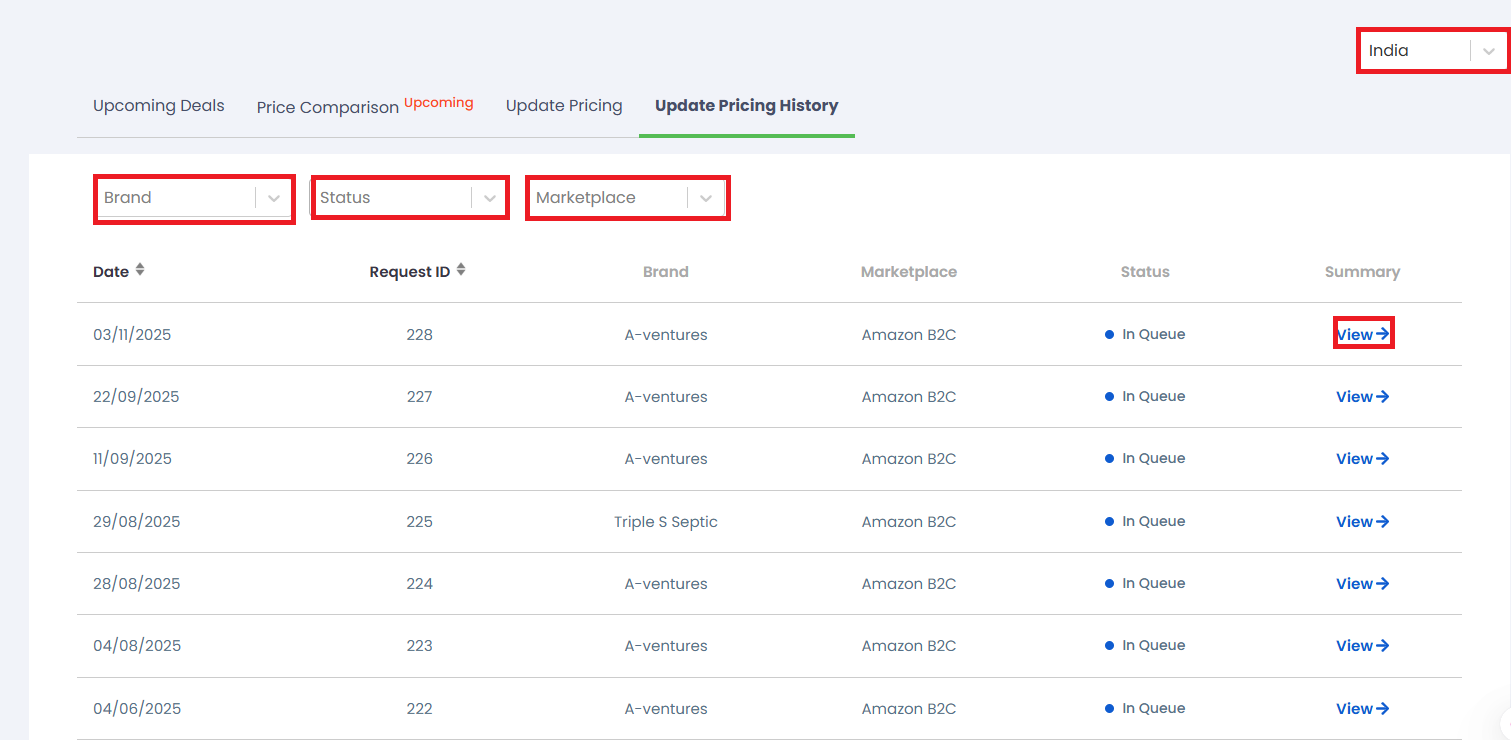Sort table by Request ID arrows
Screen dimensions: 1511x740
461,270
